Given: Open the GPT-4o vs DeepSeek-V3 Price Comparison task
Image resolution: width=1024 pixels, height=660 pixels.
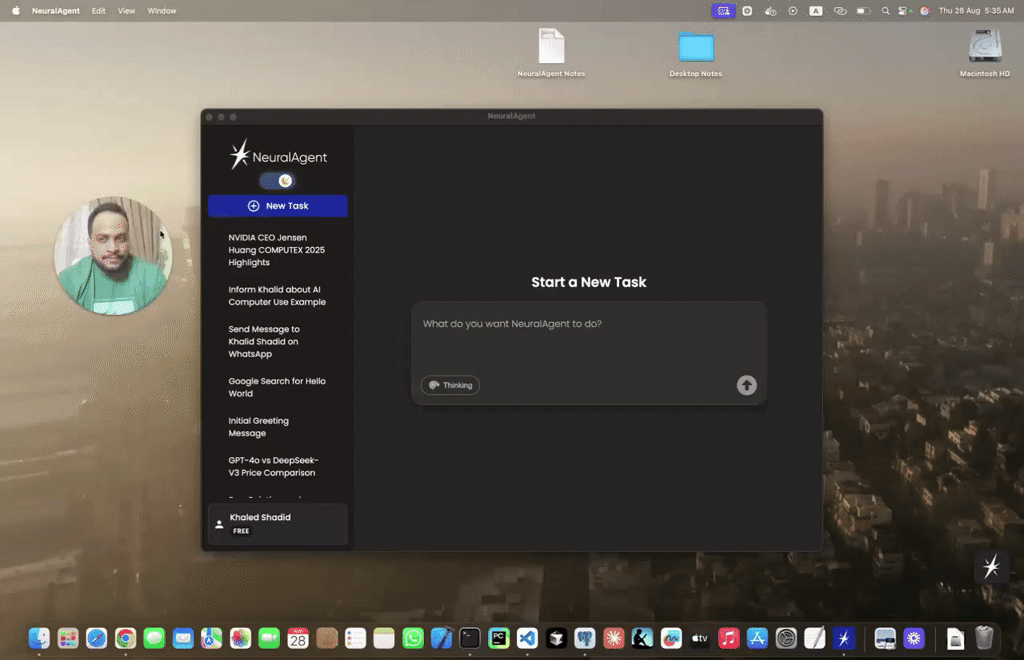Looking at the screenshot, I should 272,466.
